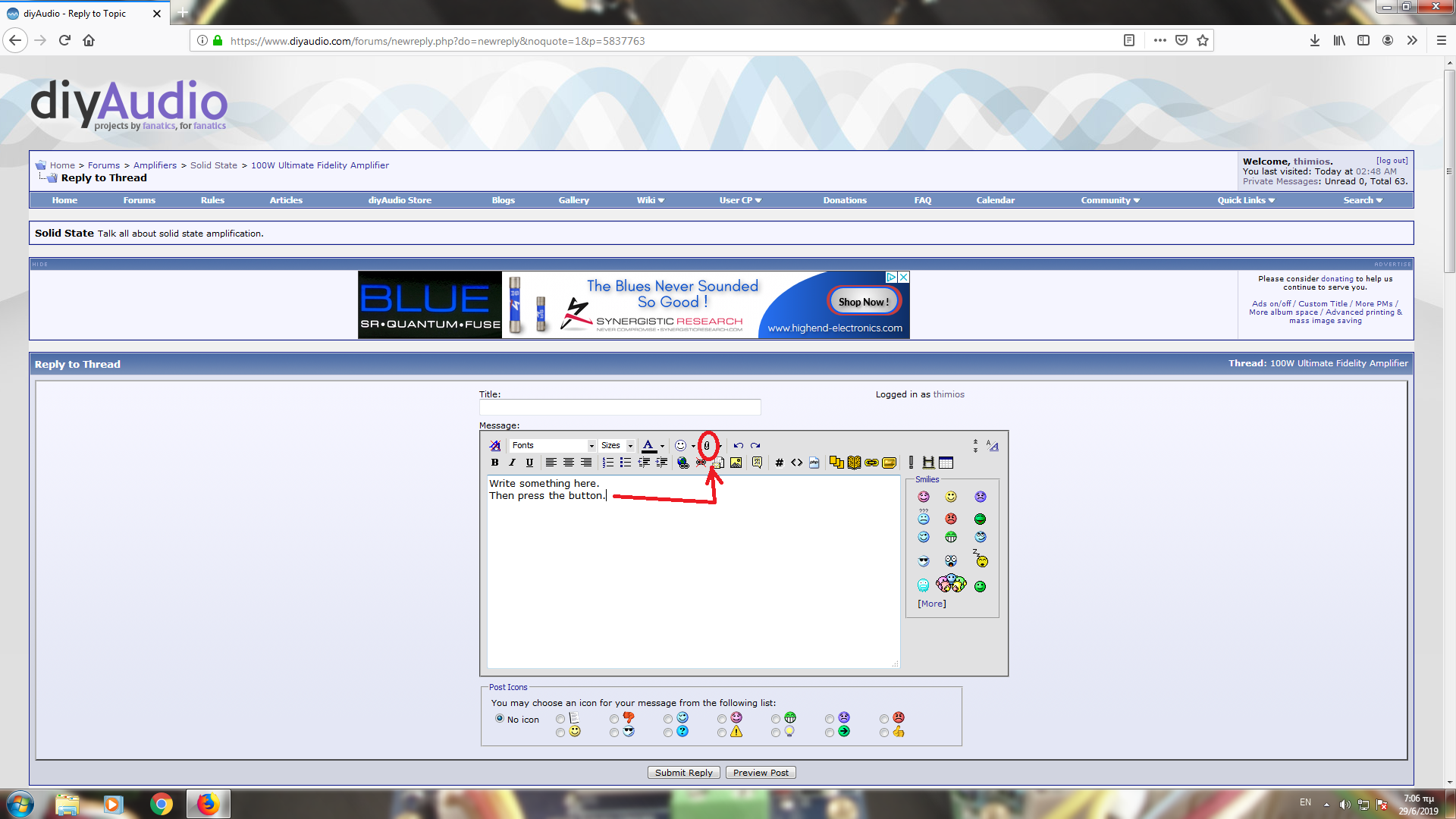The height and width of the screenshot is (819, 1456).
Task: Align message text left
Action: click(551, 463)
